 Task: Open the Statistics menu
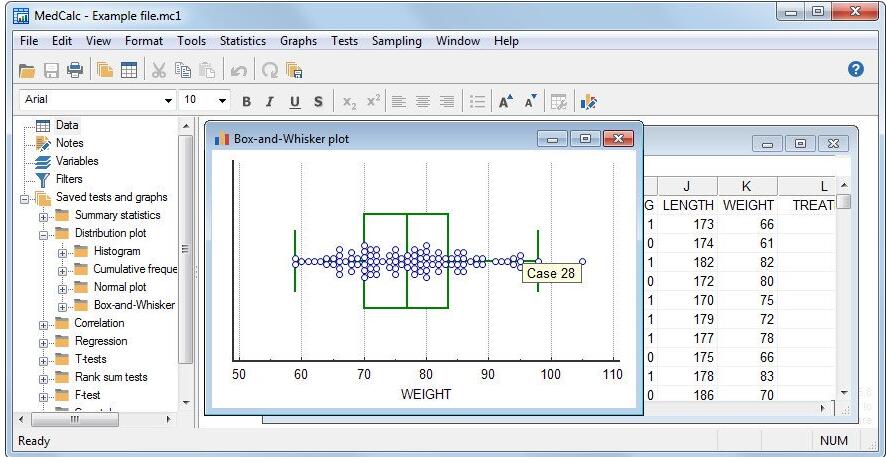[x=242, y=41]
